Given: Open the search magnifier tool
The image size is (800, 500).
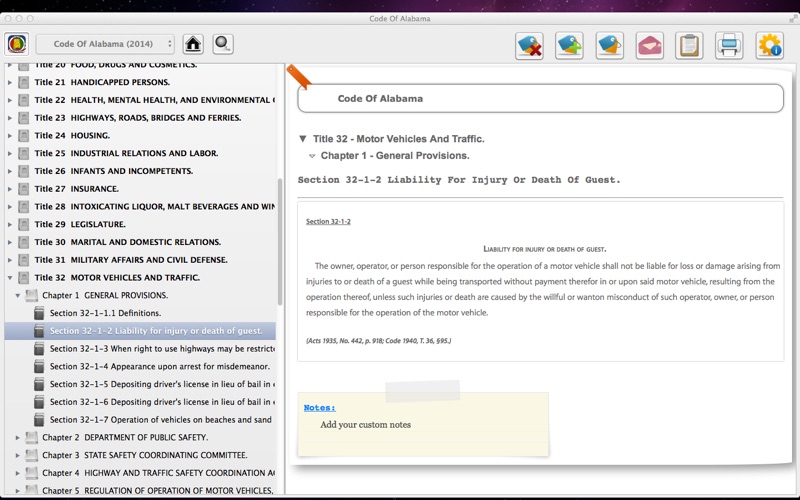Looking at the screenshot, I should click(223, 44).
